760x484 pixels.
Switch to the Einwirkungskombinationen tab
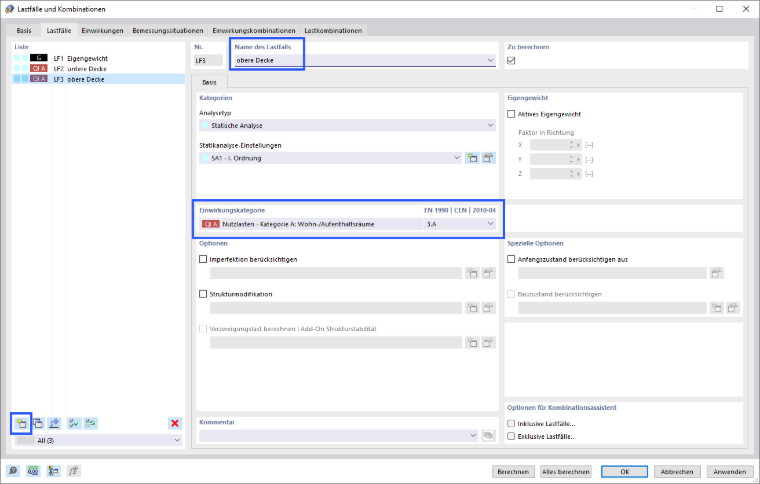point(253,31)
